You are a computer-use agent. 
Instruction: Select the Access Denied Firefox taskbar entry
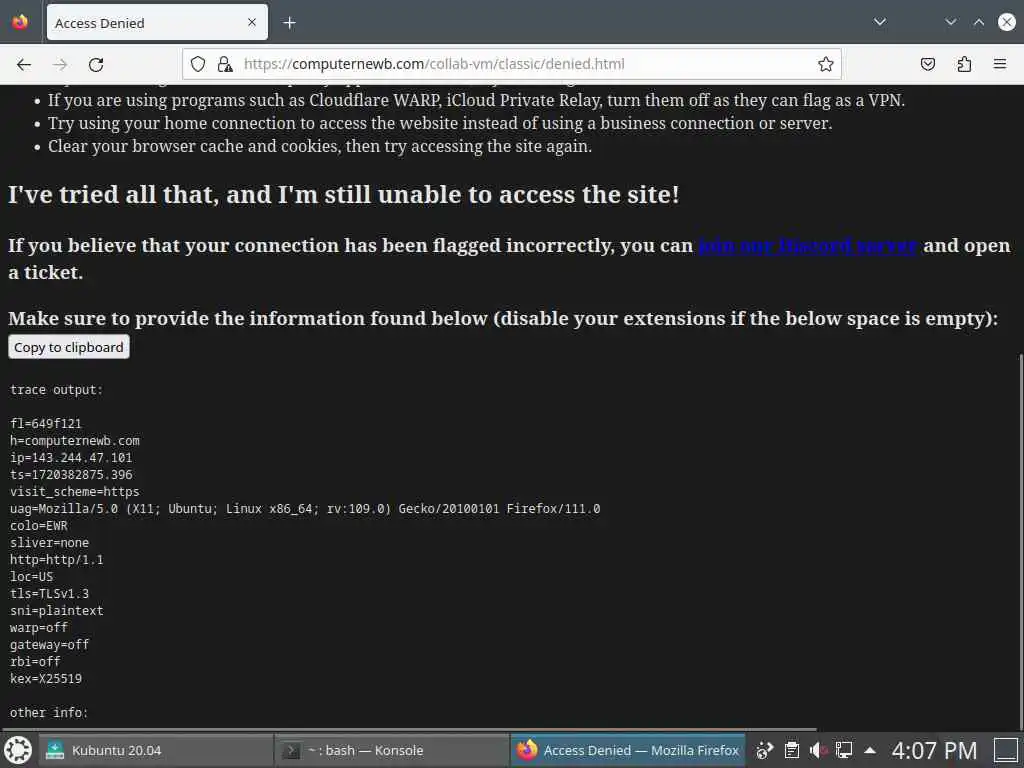(x=628, y=750)
